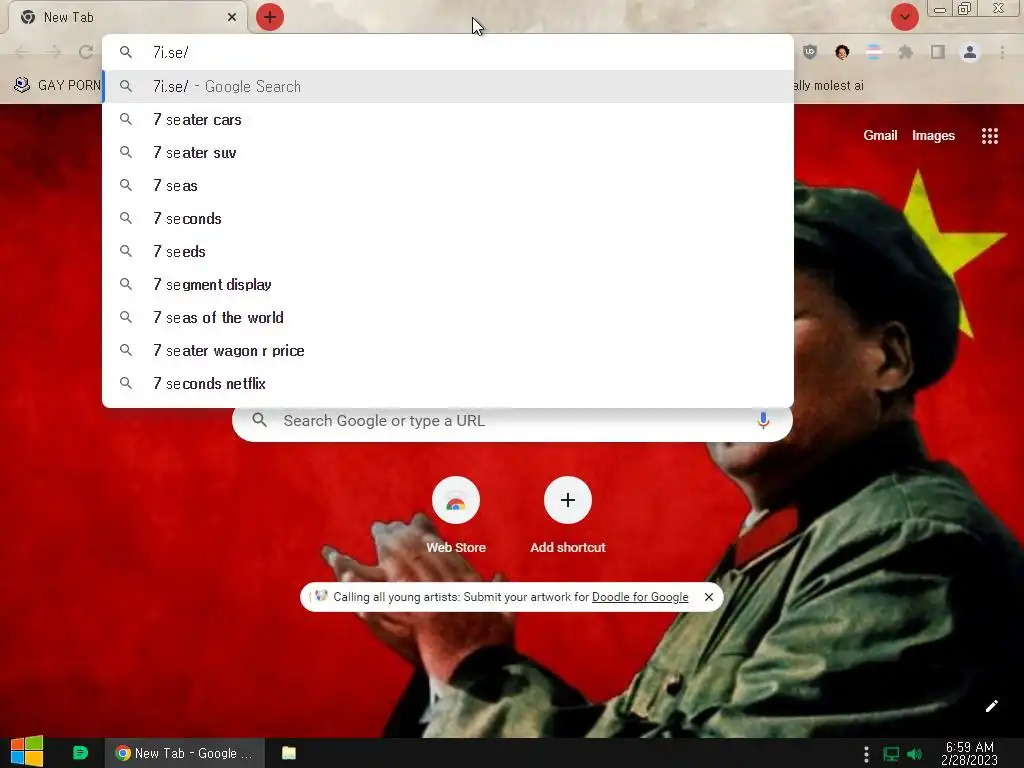Viewport: 1024px width, 768px height.
Task: Open the tab search red dropdown arrow
Action: [x=904, y=17]
